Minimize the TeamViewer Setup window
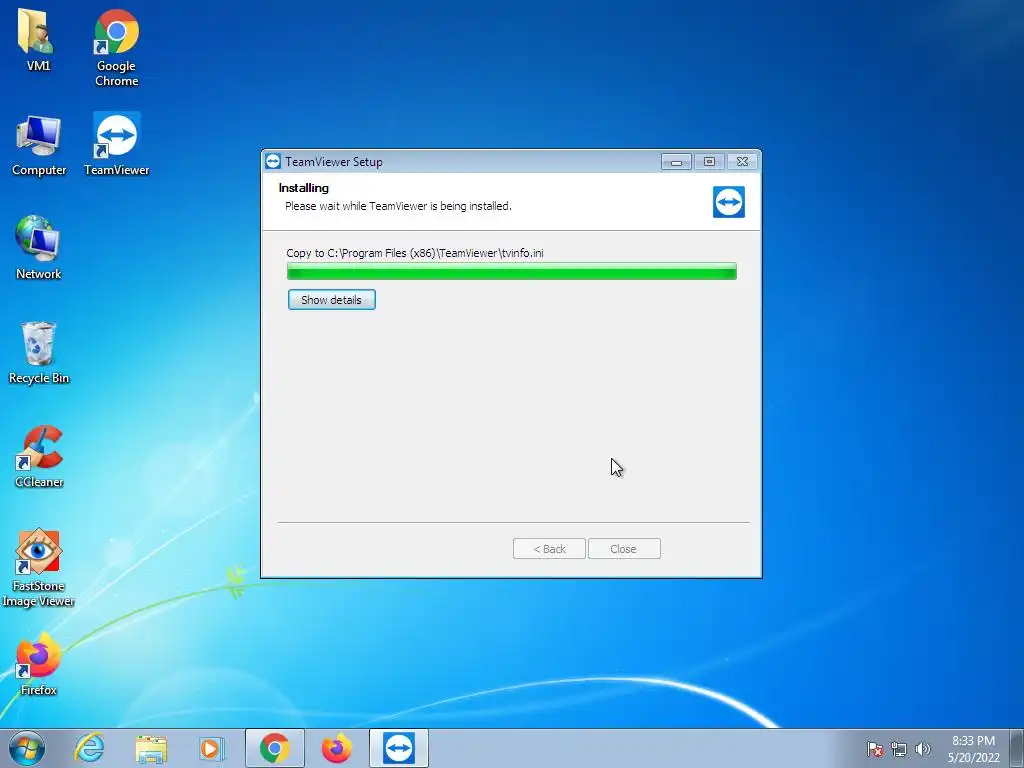The height and width of the screenshot is (768, 1024). click(x=676, y=161)
